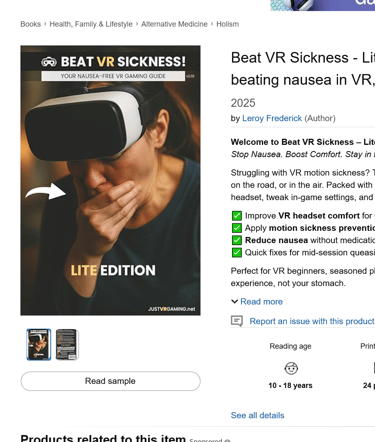This screenshot has height=442, width=375.
Task: Click Report an issue with this product
Action: click(312, 321)
